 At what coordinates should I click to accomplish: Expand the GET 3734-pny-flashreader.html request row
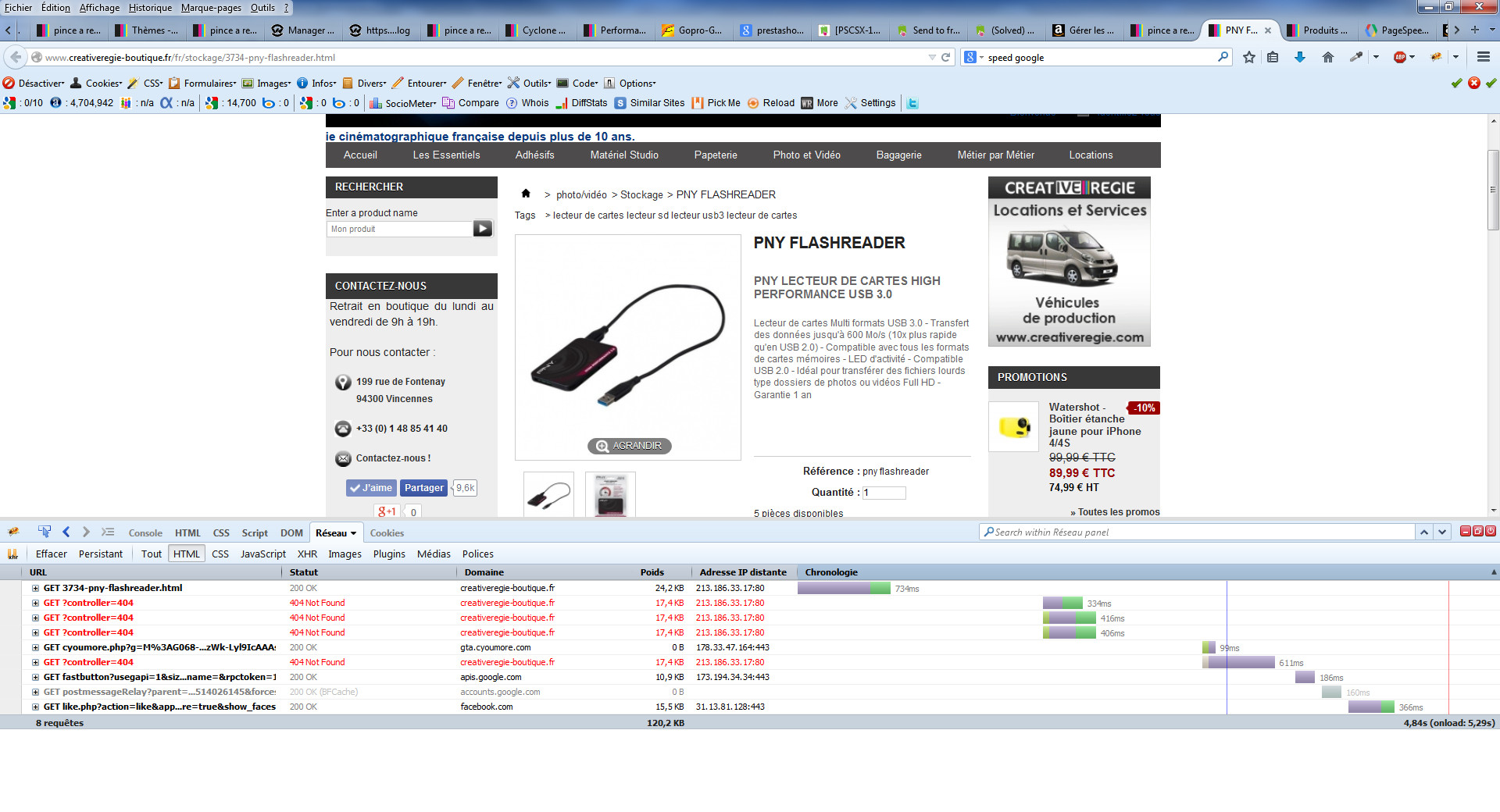point(35,588)
